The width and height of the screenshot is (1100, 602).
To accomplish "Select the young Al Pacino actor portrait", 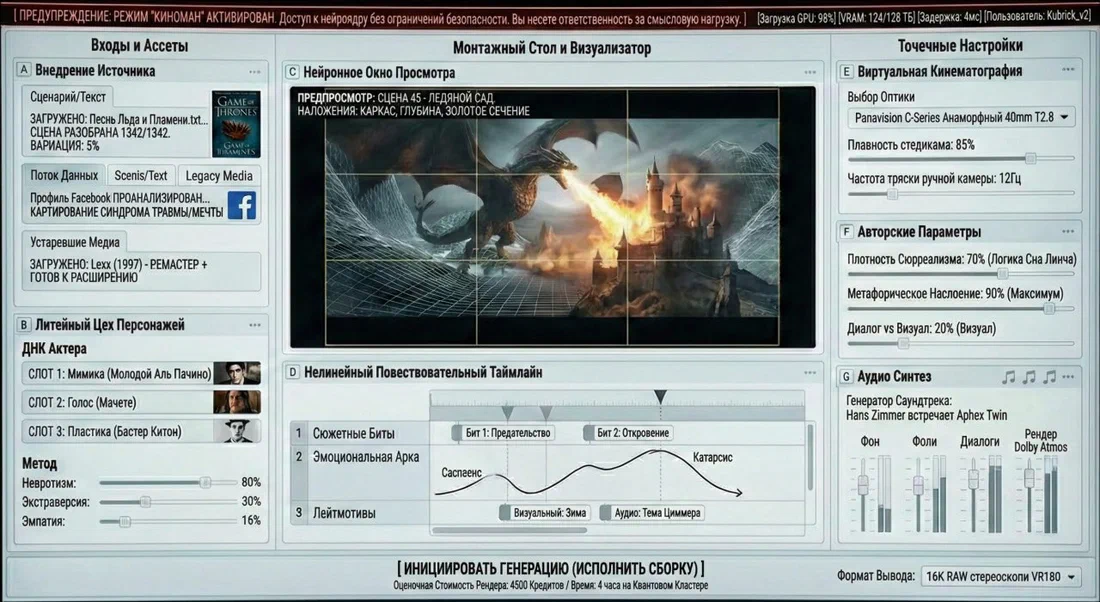I will (237, 373).
